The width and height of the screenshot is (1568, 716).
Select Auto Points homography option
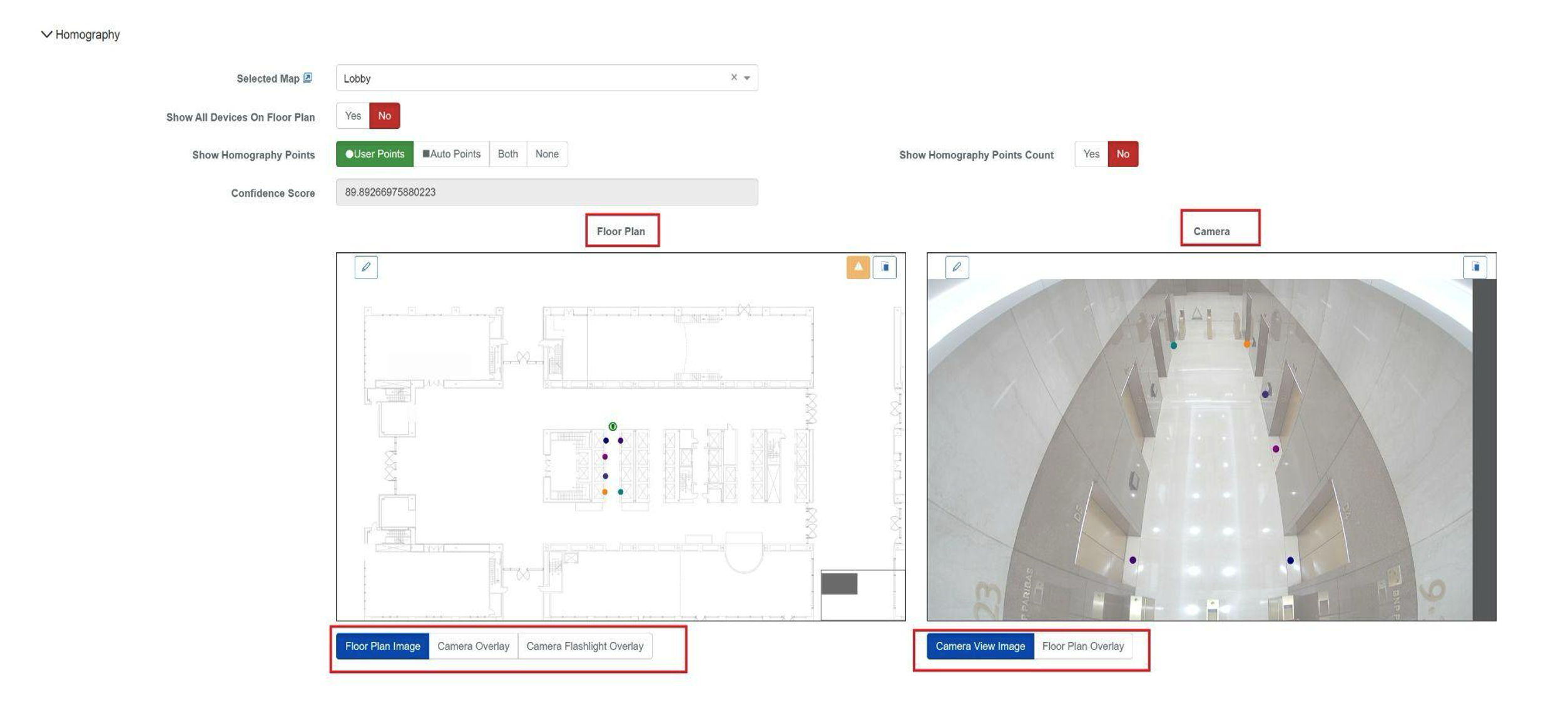tap(451, 154)
